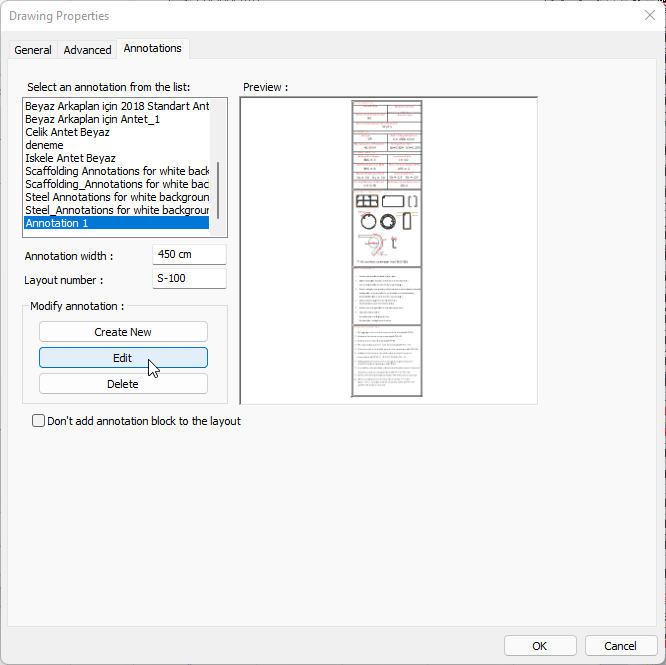Confirm the dialog with OK

tap(539, 645)
